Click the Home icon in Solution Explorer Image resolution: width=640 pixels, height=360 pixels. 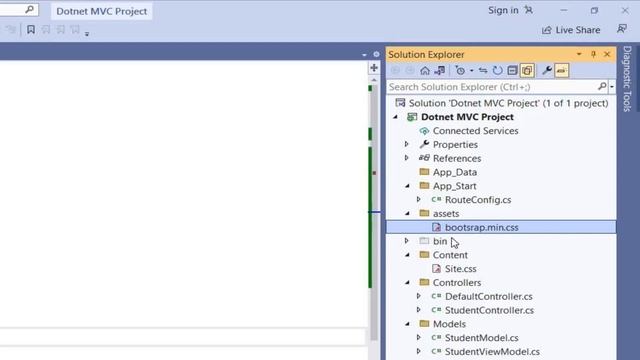[x=424, y=71]
